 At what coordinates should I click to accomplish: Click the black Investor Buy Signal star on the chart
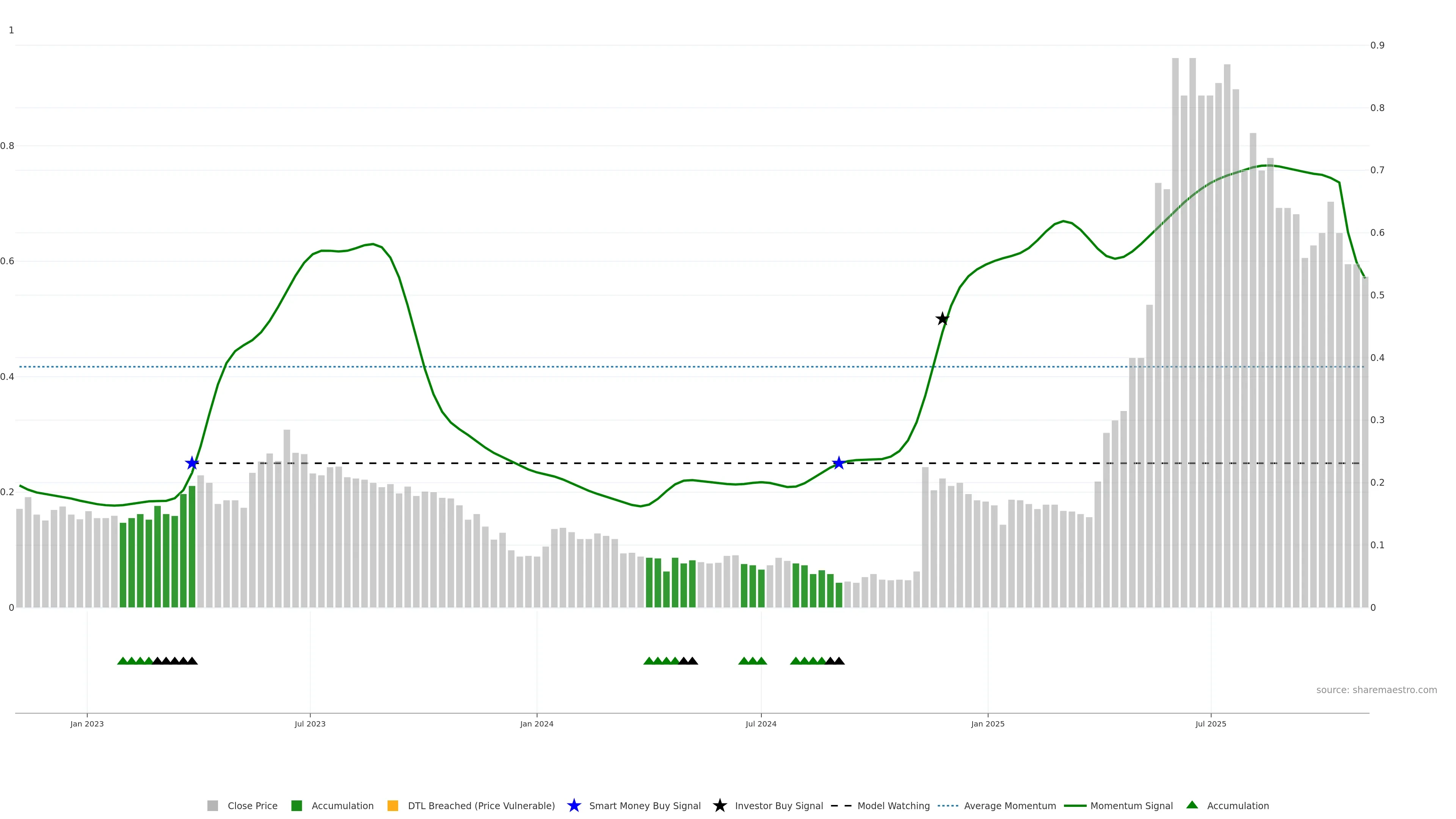coord(942,319)
